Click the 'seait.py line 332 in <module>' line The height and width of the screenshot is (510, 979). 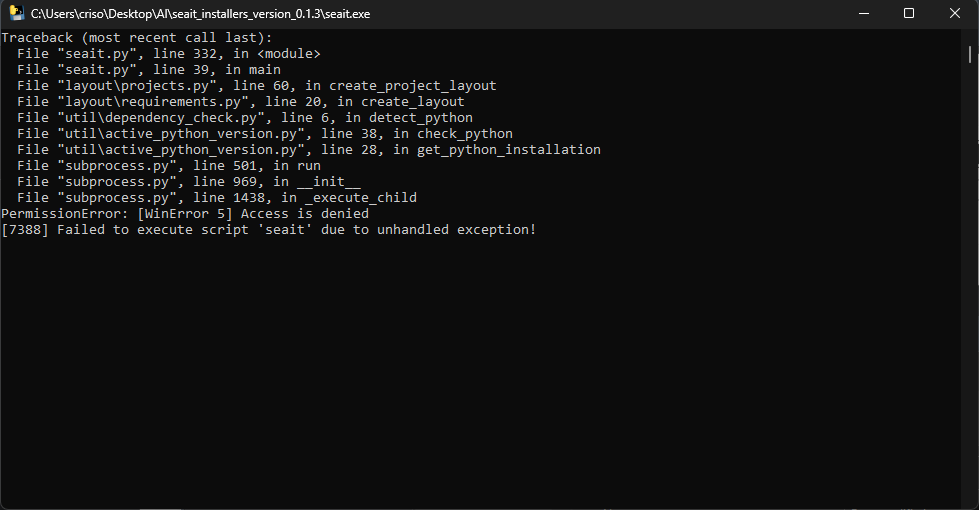pos(169,54)
